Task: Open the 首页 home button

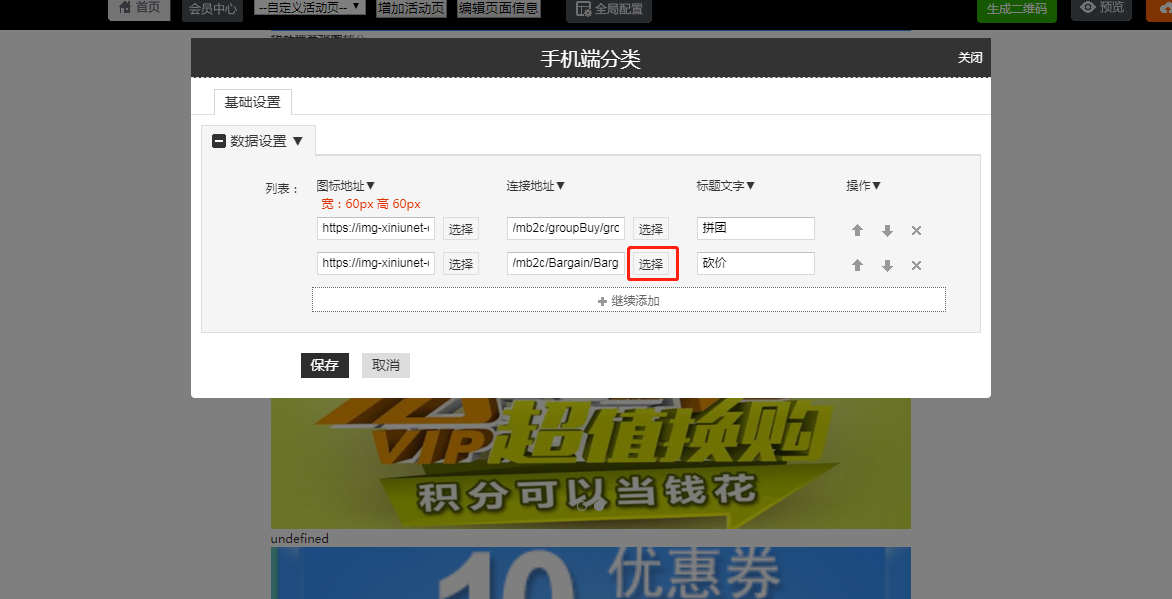Action: pos(140,8)
